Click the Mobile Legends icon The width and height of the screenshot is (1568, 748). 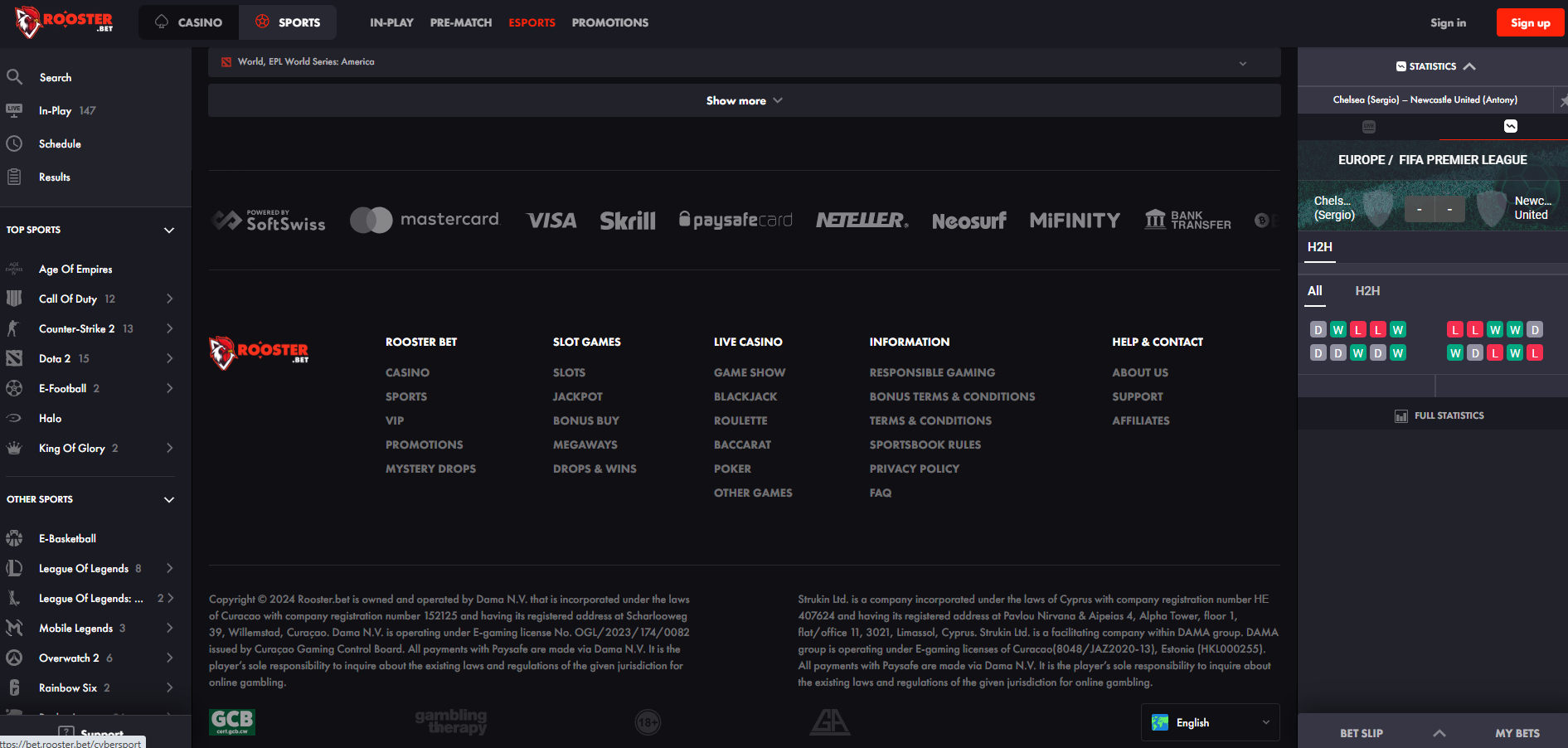coord(14,628)
